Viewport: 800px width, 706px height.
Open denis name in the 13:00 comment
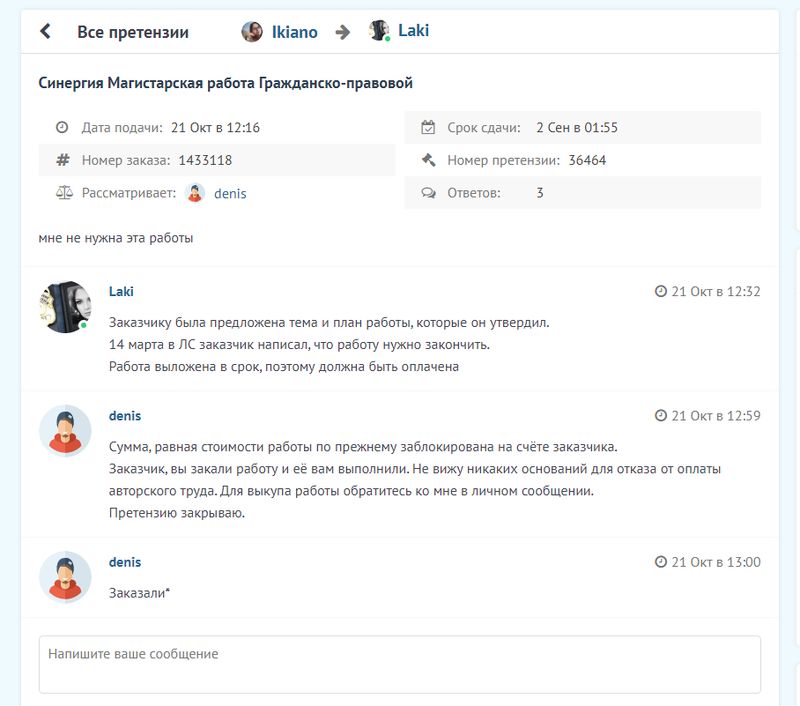[125, 563]
